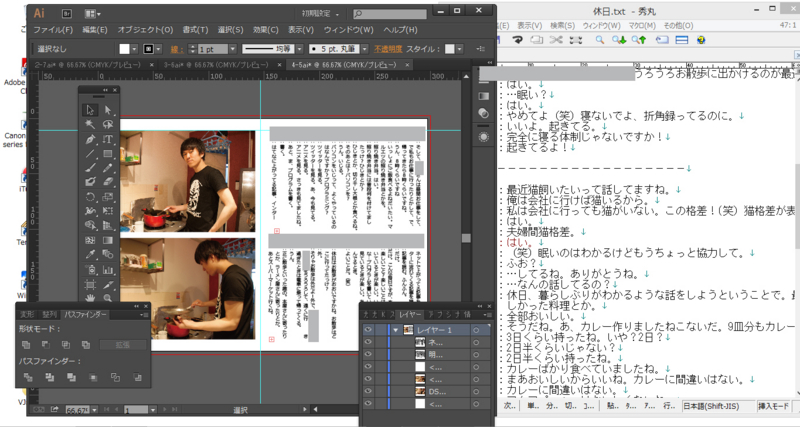Click the Illustrator search field

click(390, 14)
